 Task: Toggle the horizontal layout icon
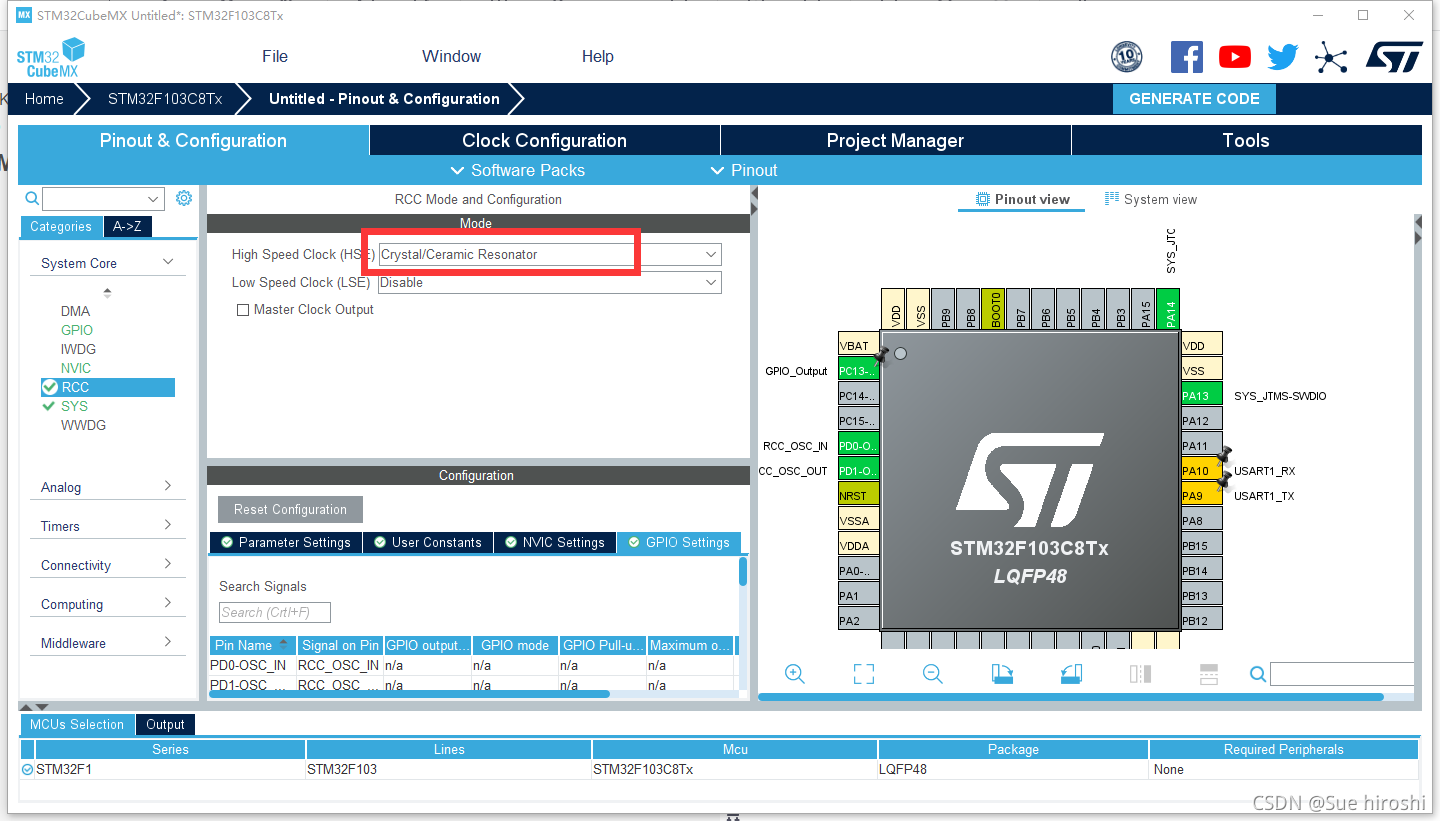(x=1208, y=674)
